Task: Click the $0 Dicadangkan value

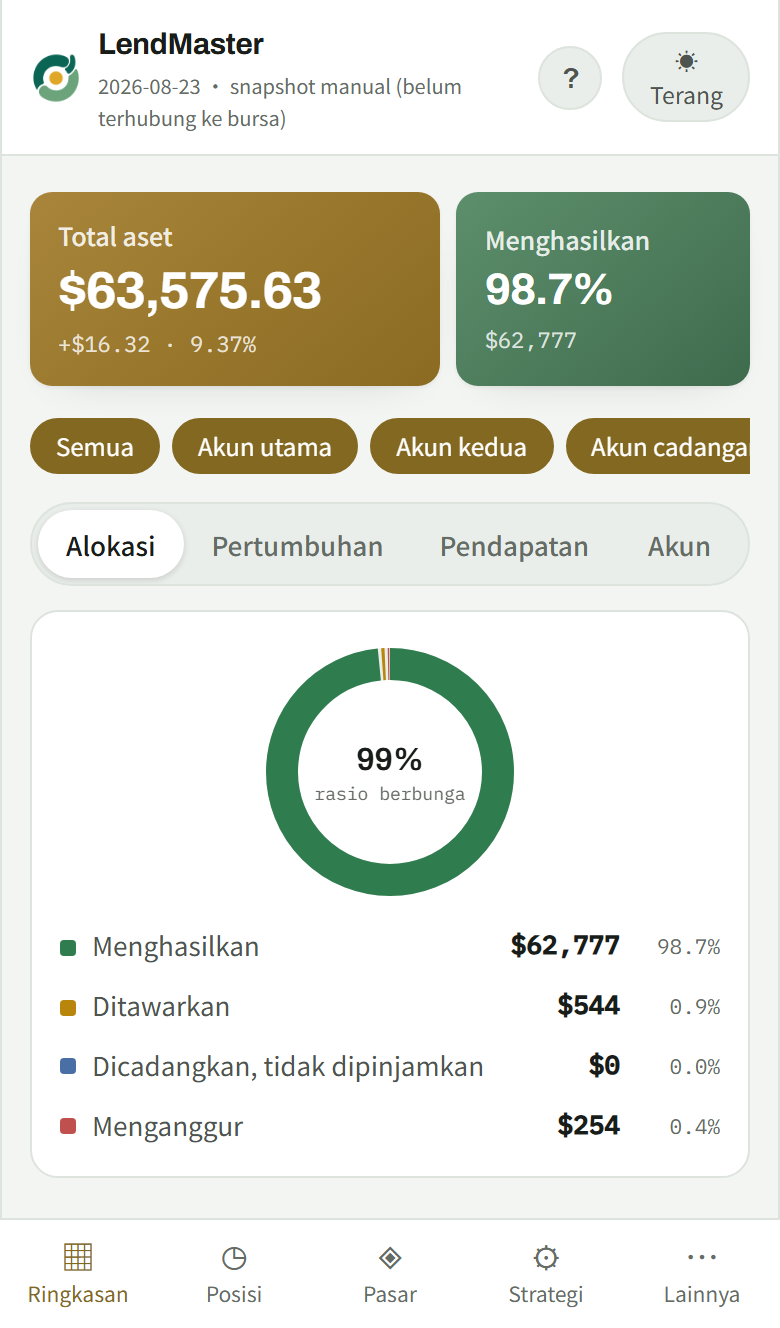Action: tap(604, 1065)
